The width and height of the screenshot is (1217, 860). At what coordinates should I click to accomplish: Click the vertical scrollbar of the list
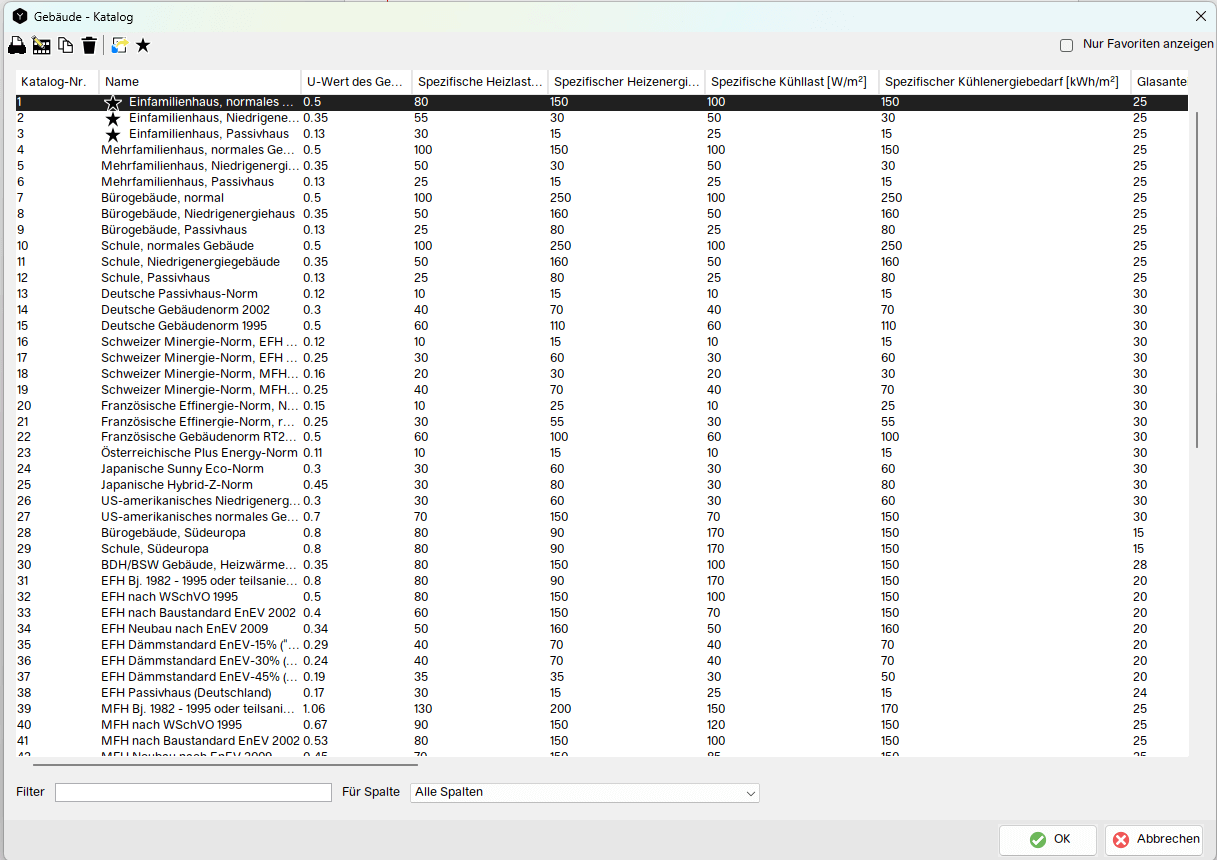(x=1196, y=280)
